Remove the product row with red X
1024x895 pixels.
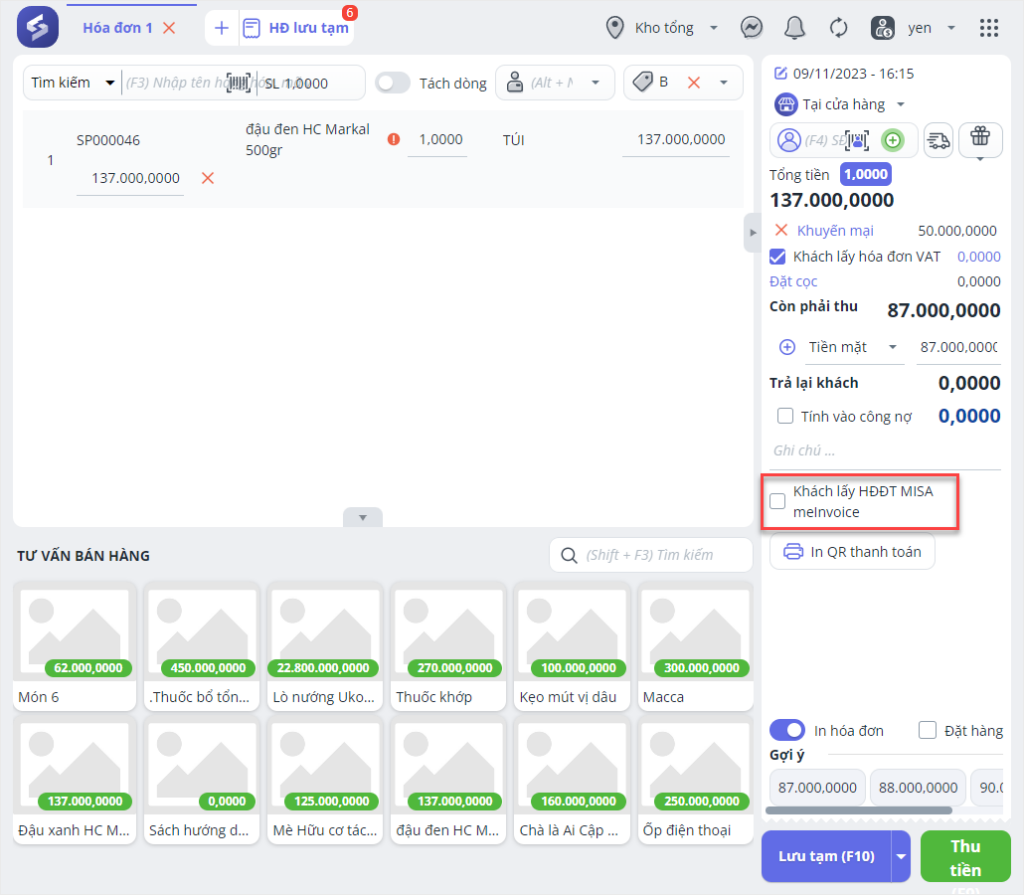point(208,178)
